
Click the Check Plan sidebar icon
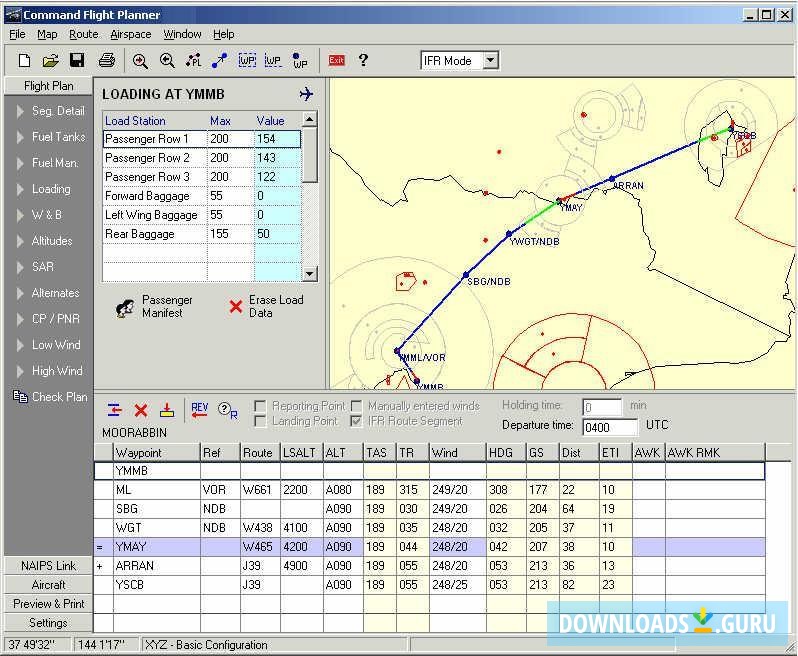pyautogui.click(x=20, y=397)
